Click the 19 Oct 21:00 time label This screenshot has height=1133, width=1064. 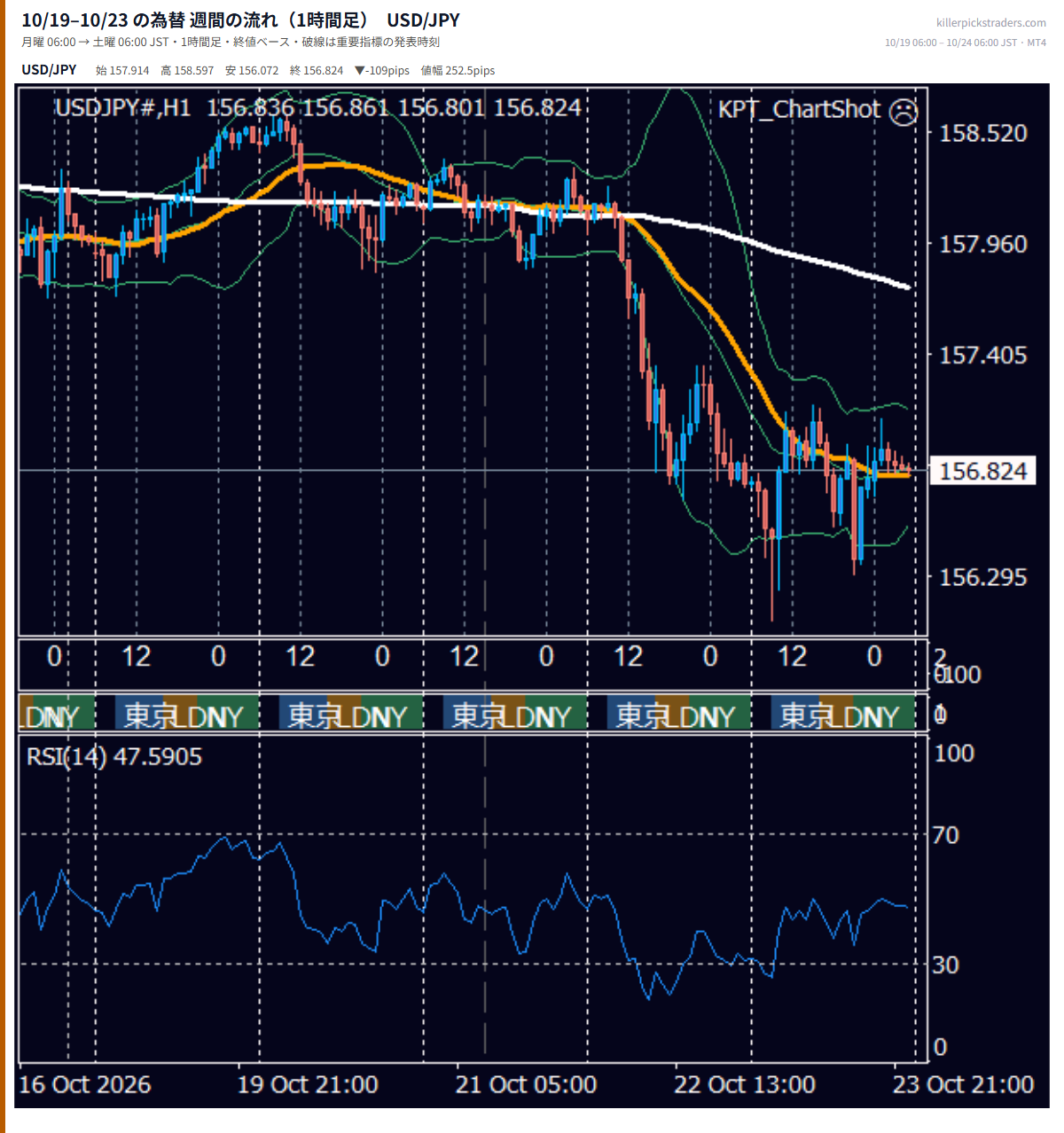pos(308,1085)
